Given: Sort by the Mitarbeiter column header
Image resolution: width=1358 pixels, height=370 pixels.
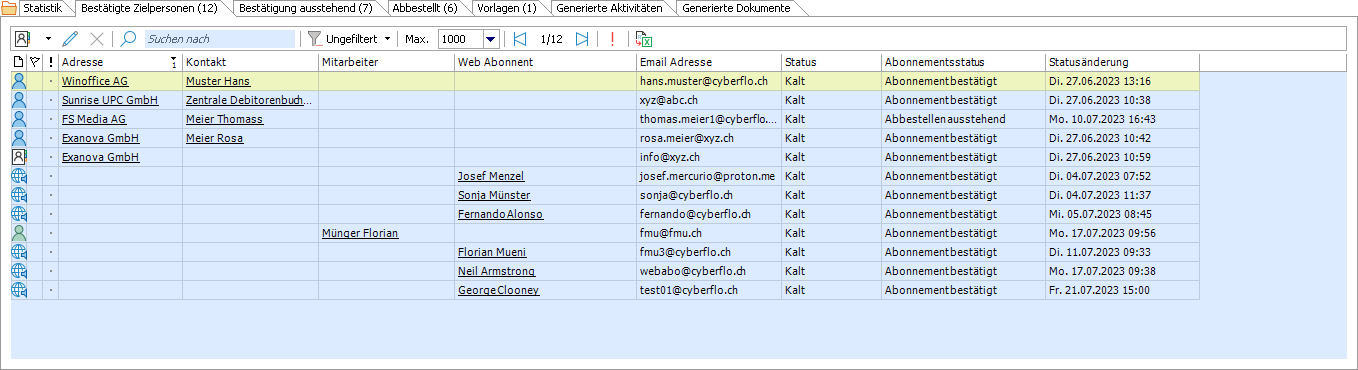Looking at the screenshot, I should [386, 62].
